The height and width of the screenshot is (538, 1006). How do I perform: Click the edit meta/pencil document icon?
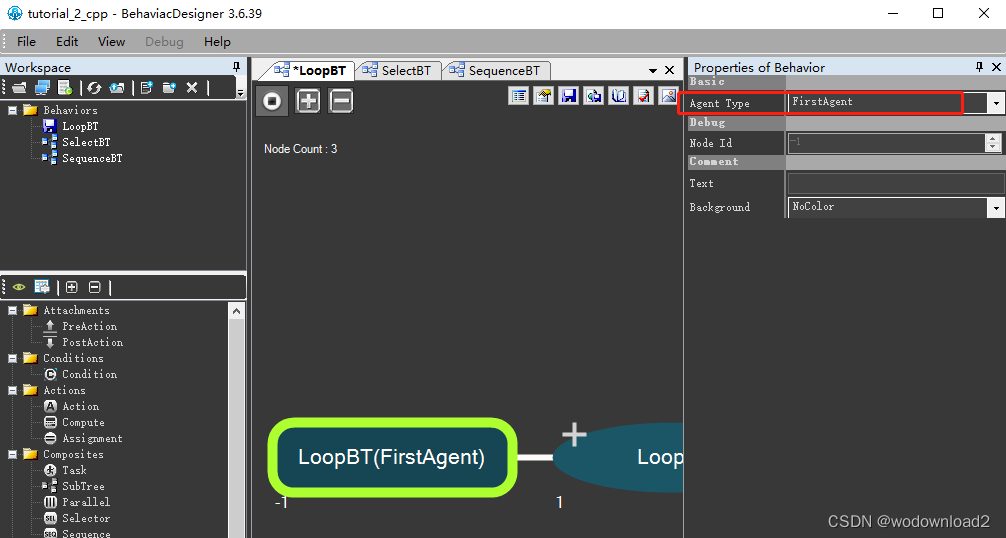pos(543,96)
